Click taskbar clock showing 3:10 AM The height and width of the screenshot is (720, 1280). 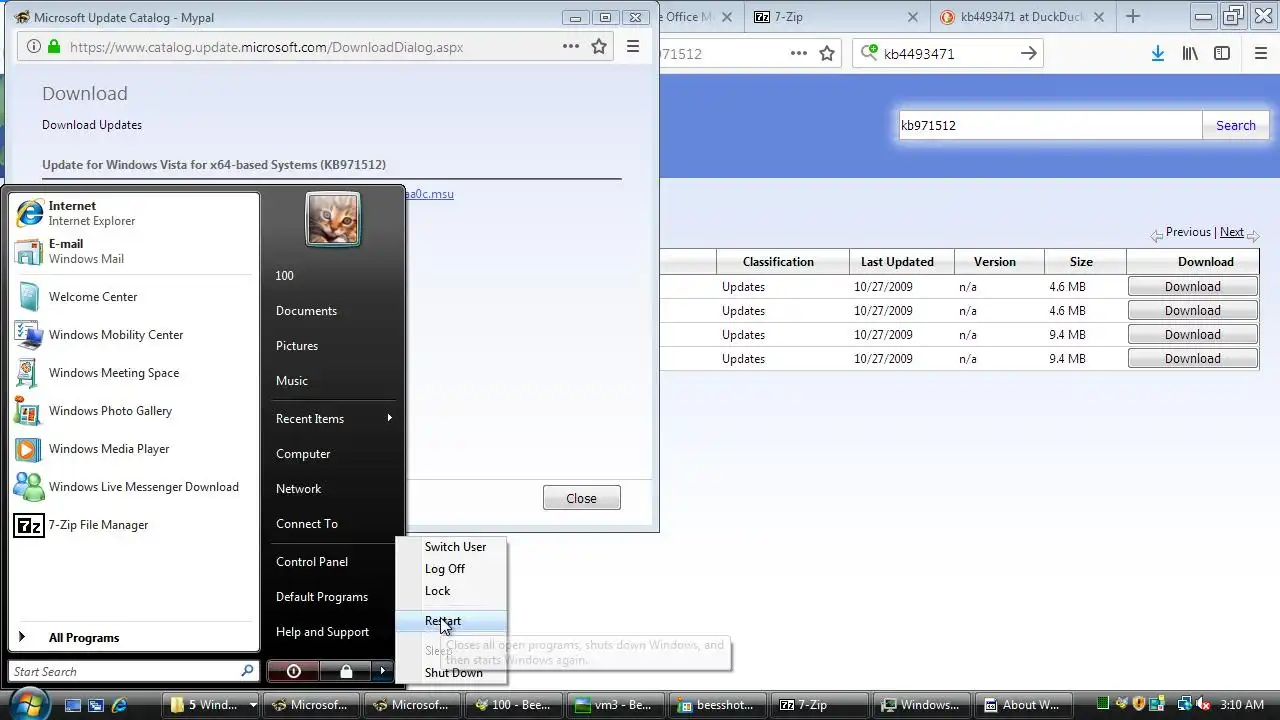pyautogui.click(x=1242, y=705)
